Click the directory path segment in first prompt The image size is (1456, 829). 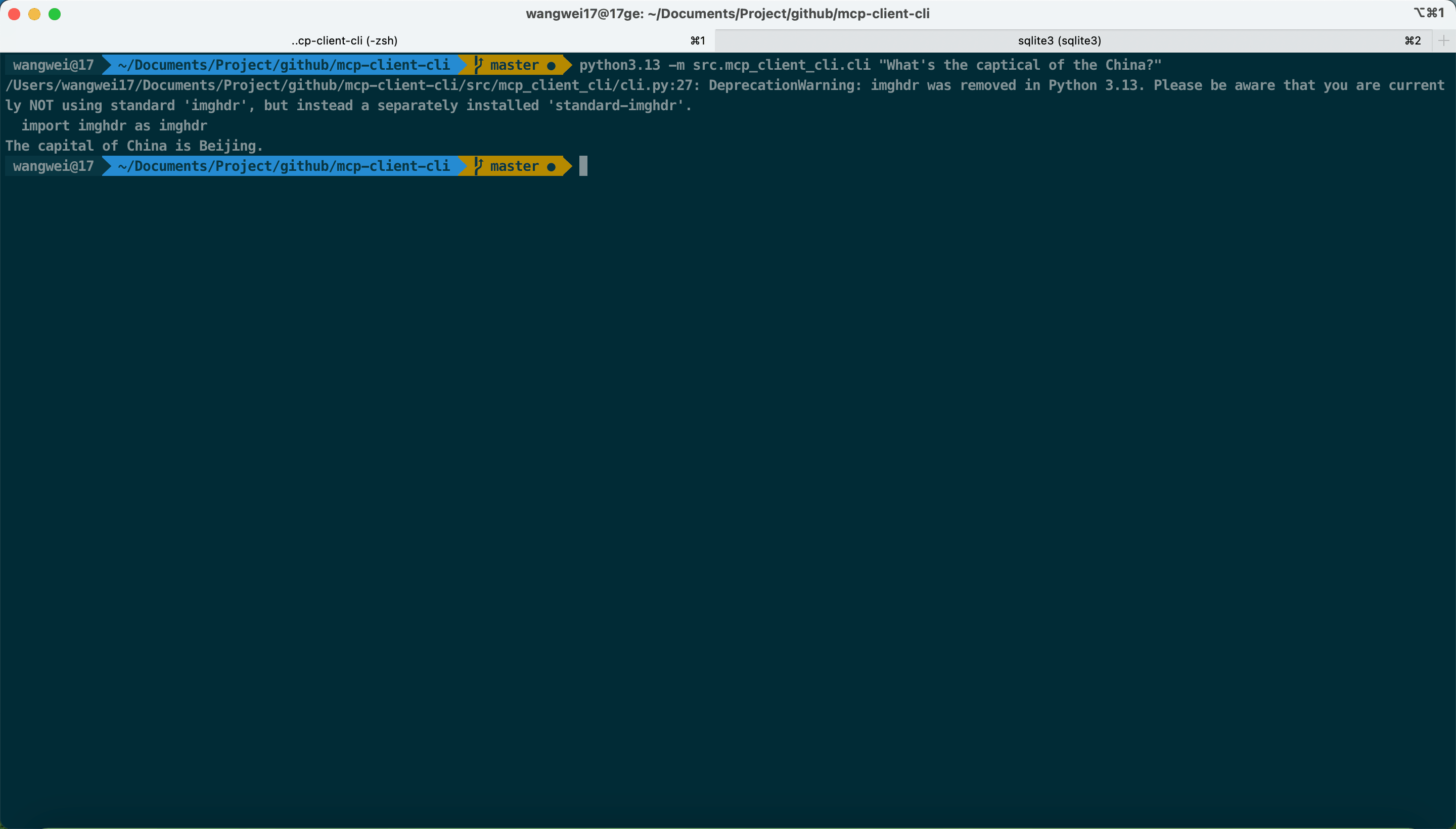284,65
